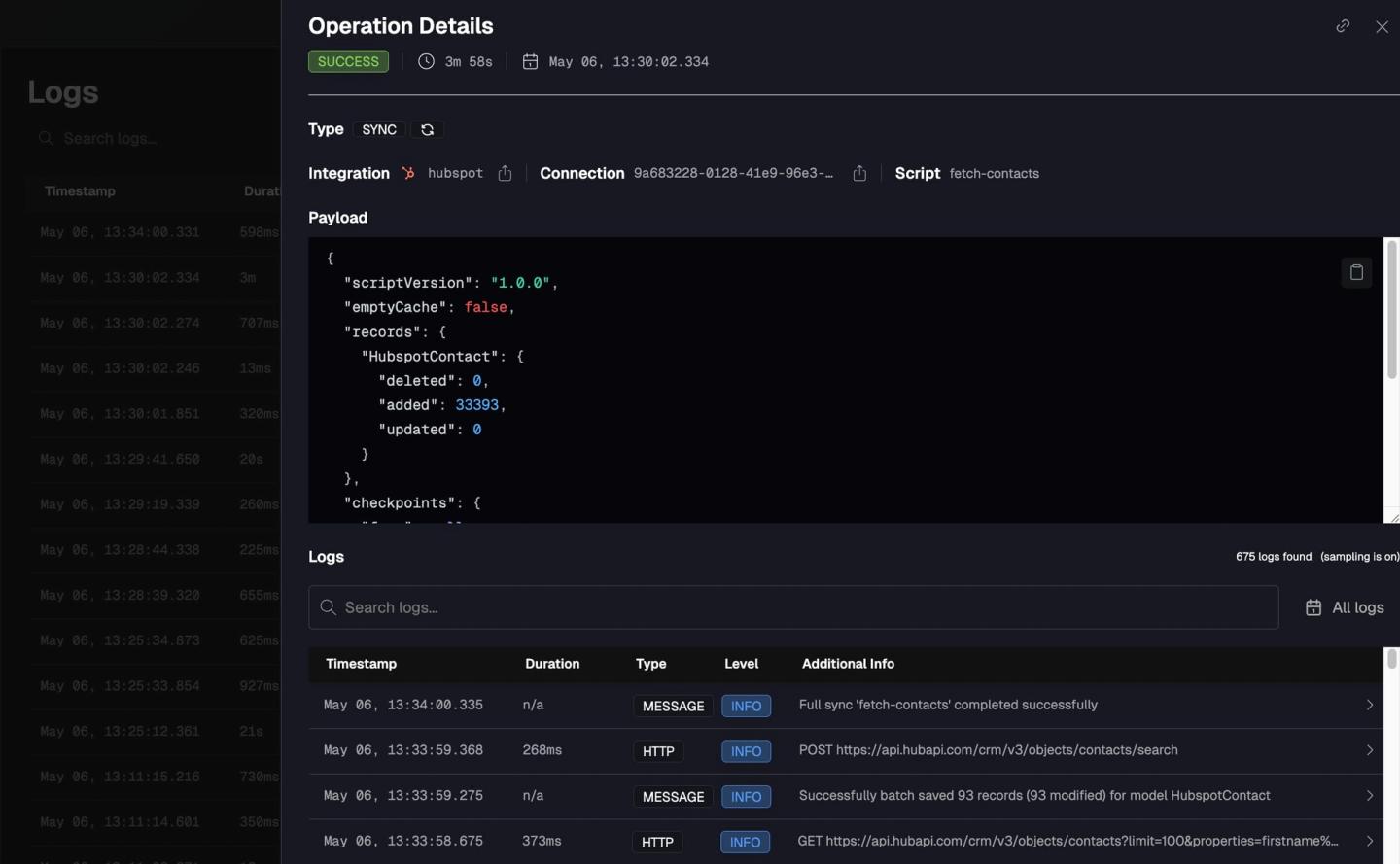1400x864 pixels.
Task: Click the scriptVersion value 1.0.0
Action: coord(520,283)
